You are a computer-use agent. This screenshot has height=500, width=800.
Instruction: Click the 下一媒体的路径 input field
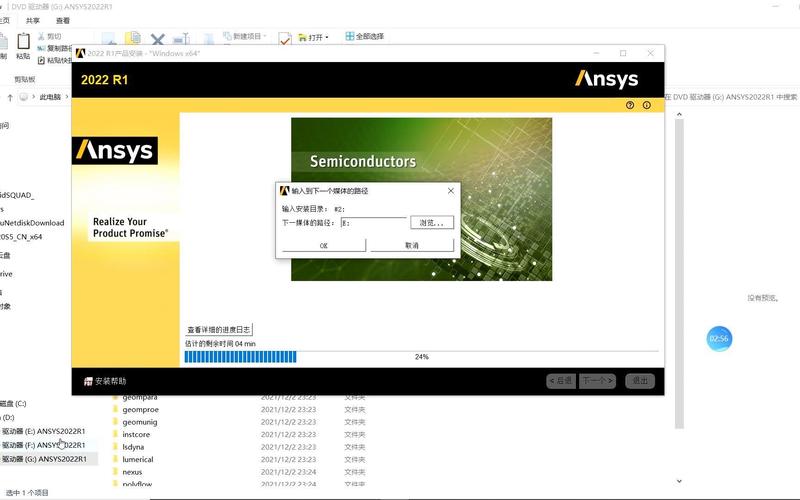tap(373, 223)
